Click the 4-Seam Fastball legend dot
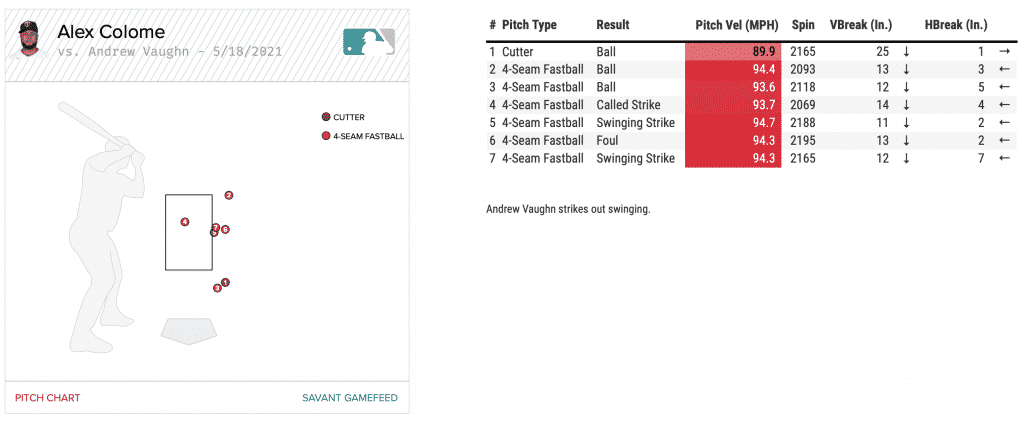 coord(325,136)
